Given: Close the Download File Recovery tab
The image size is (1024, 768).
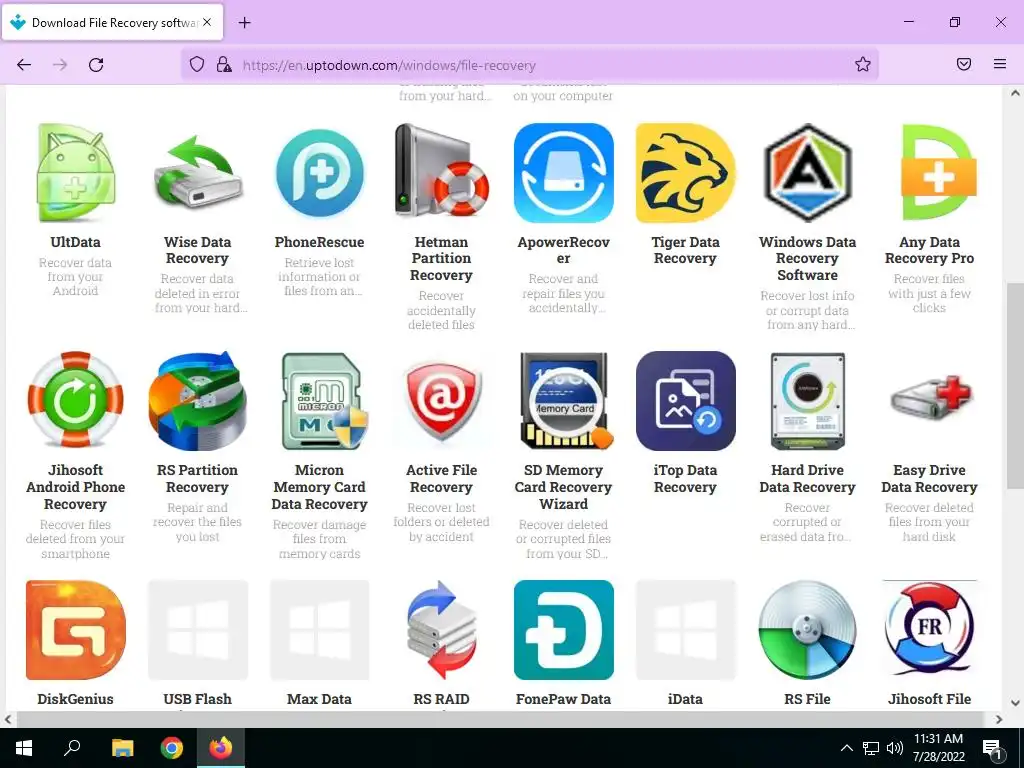Looking at the screenshot, I should tap(207, 22).
